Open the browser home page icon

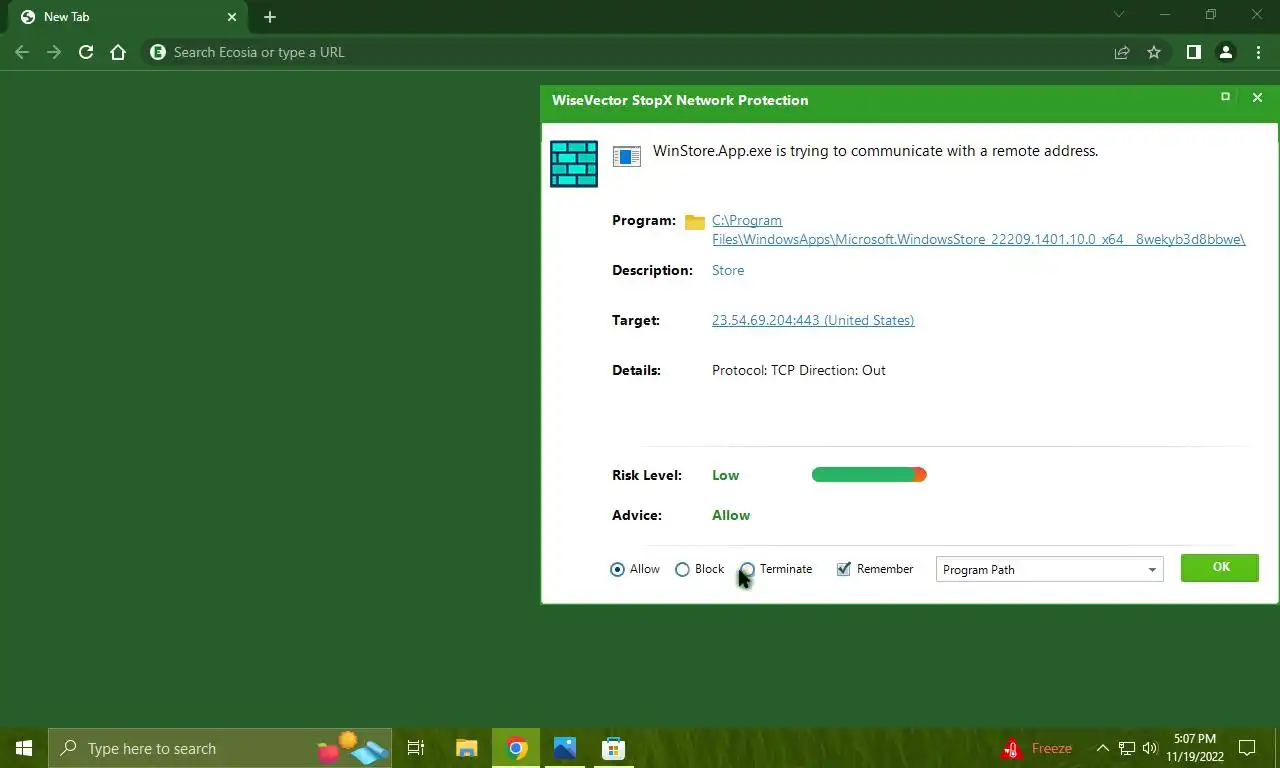point(118,52)
